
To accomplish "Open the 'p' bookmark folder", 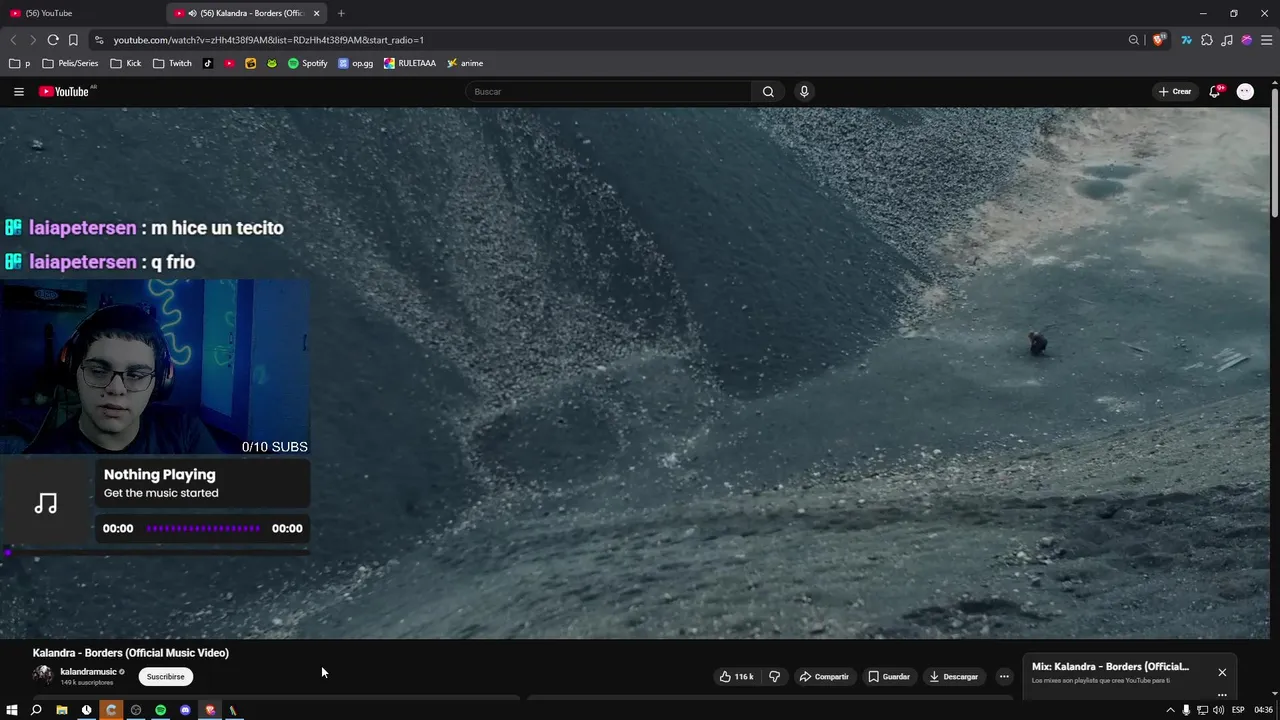I will tap(19, 63).
